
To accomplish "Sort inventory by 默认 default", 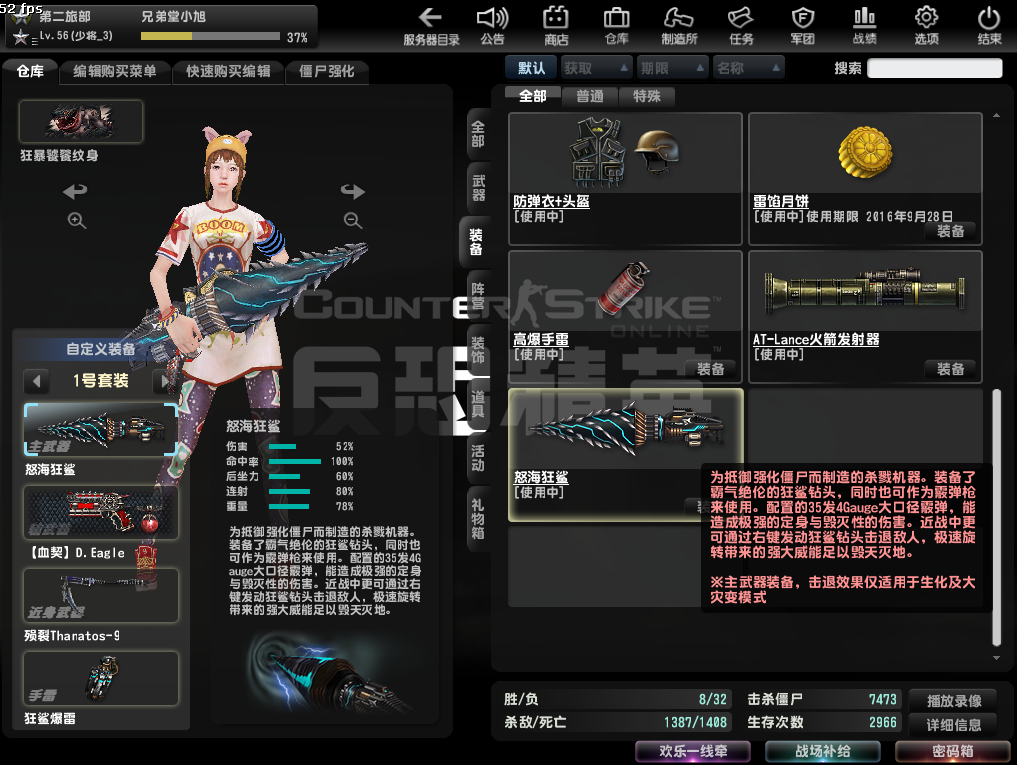I will [531, 67].
